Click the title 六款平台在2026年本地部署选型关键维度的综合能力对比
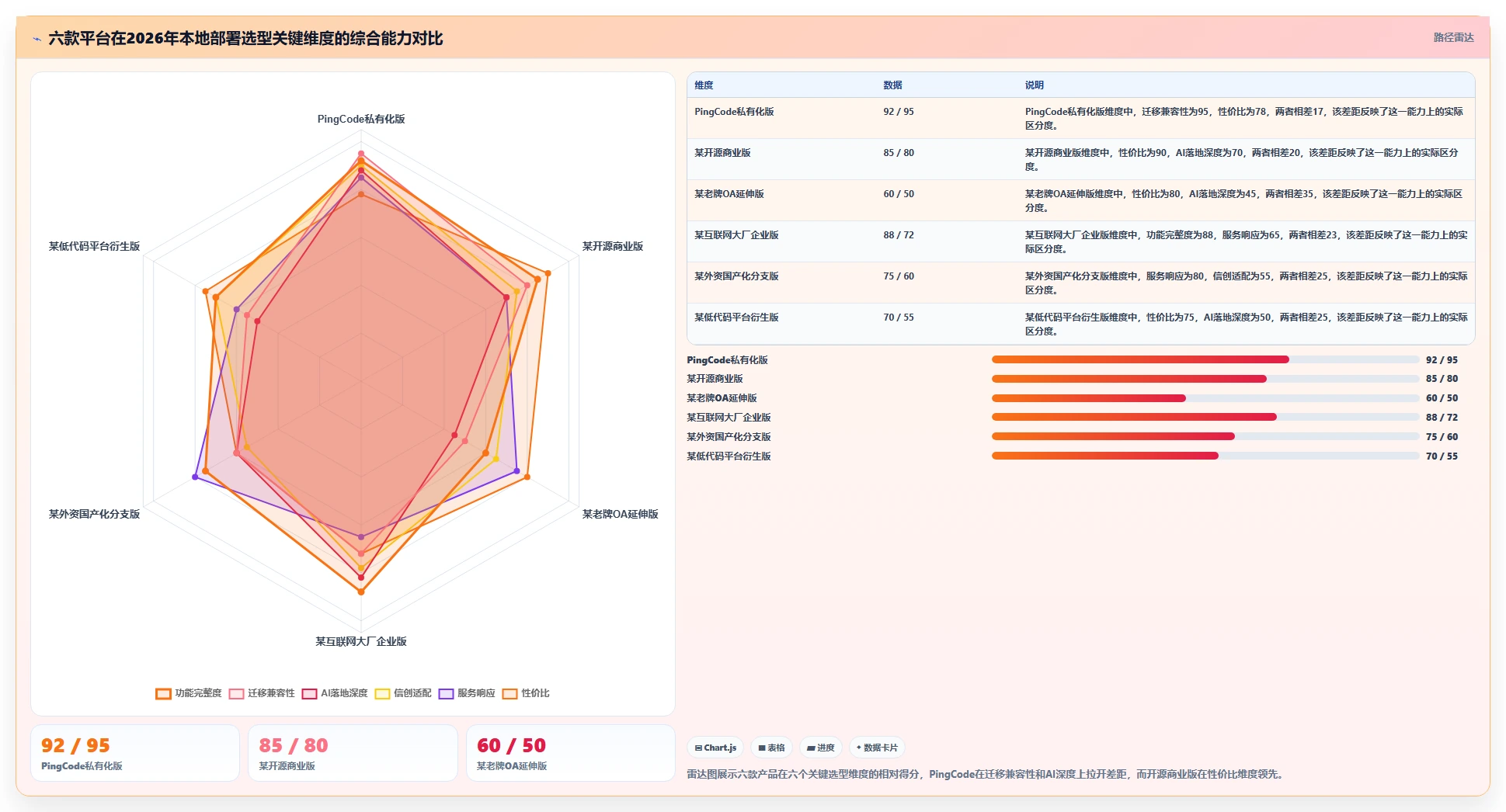1506x812 pixels. click(245, 38)
